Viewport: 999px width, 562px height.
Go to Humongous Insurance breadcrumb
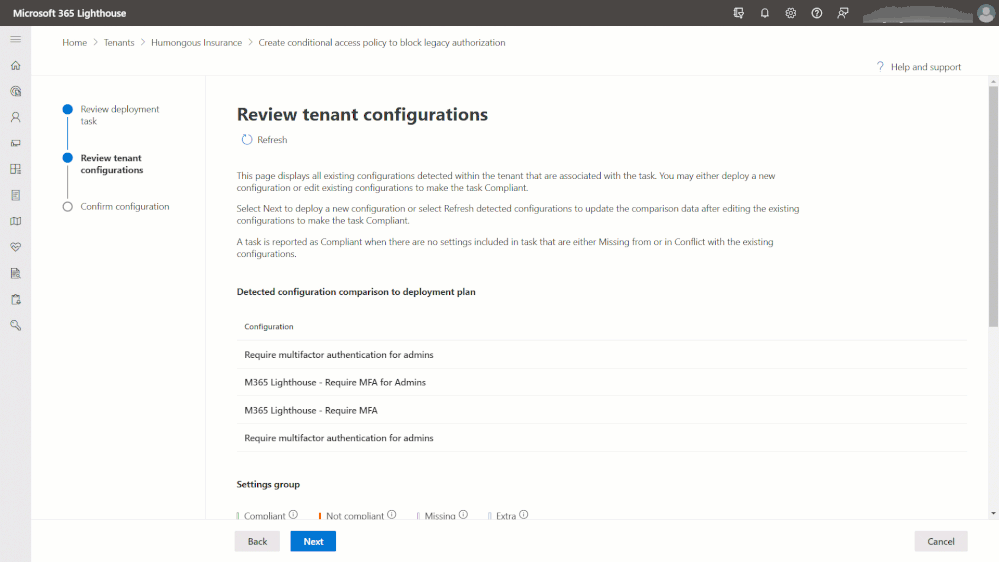196,43
